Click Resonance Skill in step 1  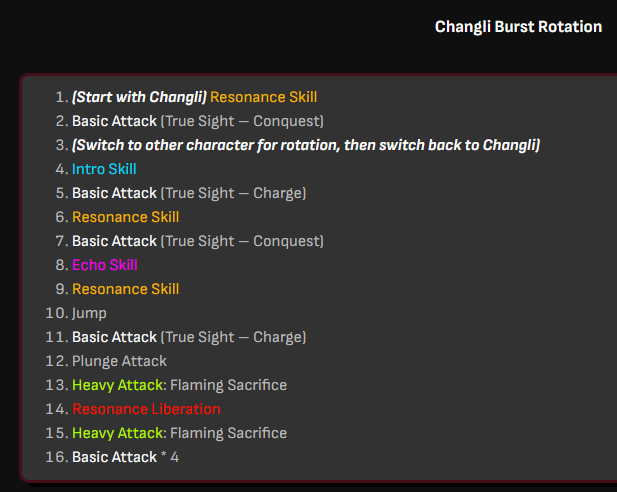tap(264, 97)
